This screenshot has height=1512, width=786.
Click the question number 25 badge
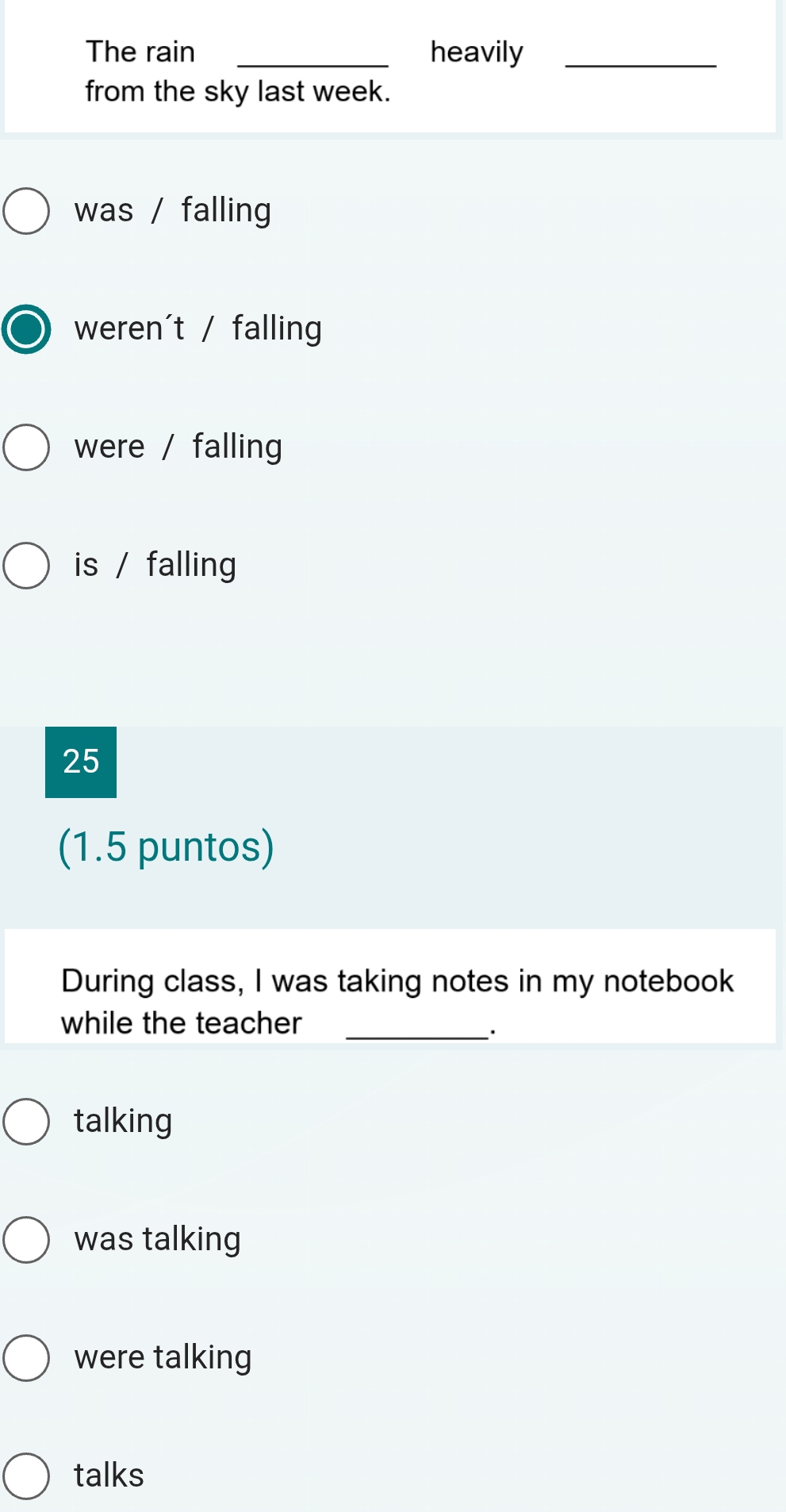tap(81, 762)
